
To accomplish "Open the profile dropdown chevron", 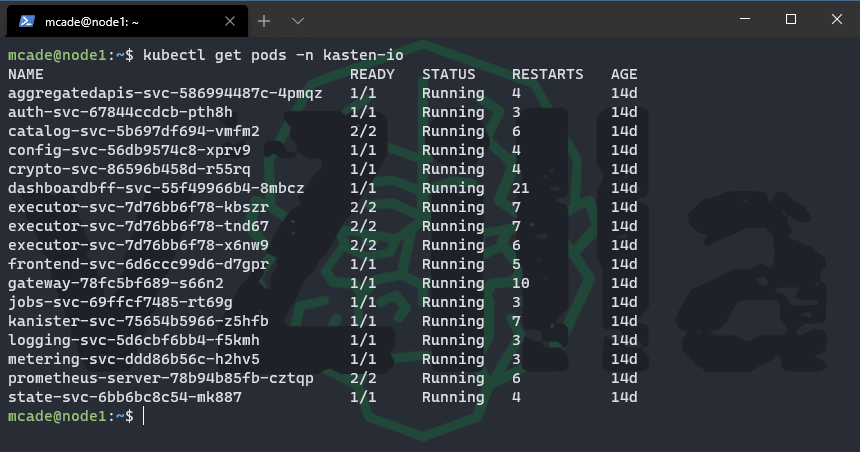I will pos(298,21).
